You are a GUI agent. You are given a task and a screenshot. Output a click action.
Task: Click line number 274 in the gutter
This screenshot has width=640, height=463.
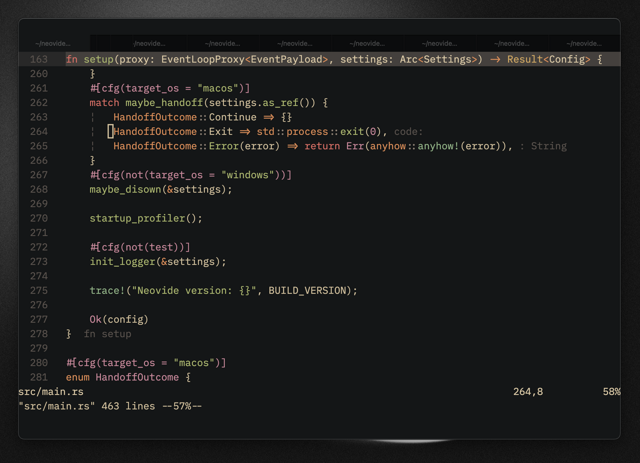39,276
